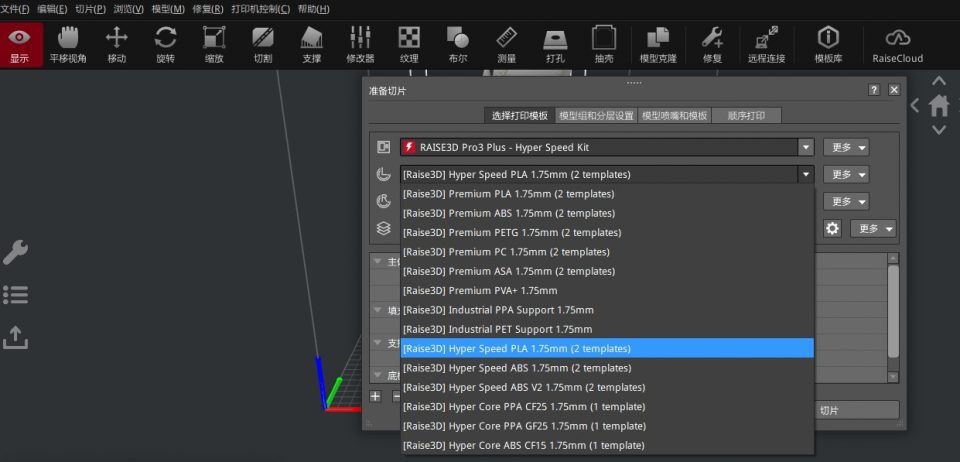This screenshot has width=960, height=462.
Task: Choose Premium ASA 1.75mm option
Action: coord(607,271)
